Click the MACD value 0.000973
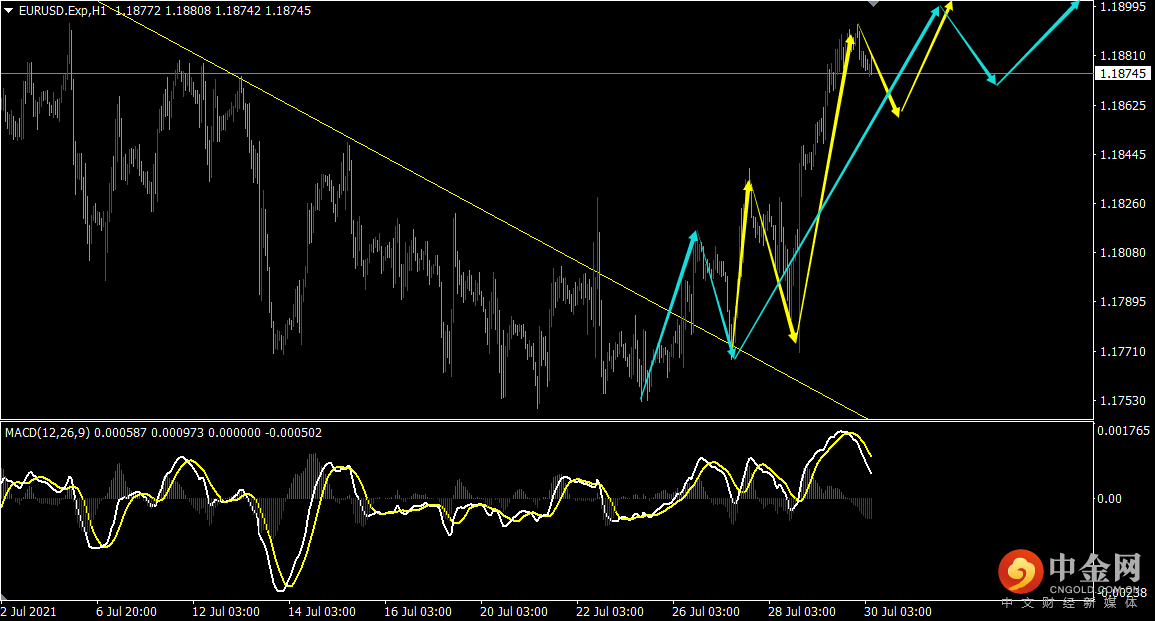Viewport: 1155px width, 621px height. click(178, 433)
